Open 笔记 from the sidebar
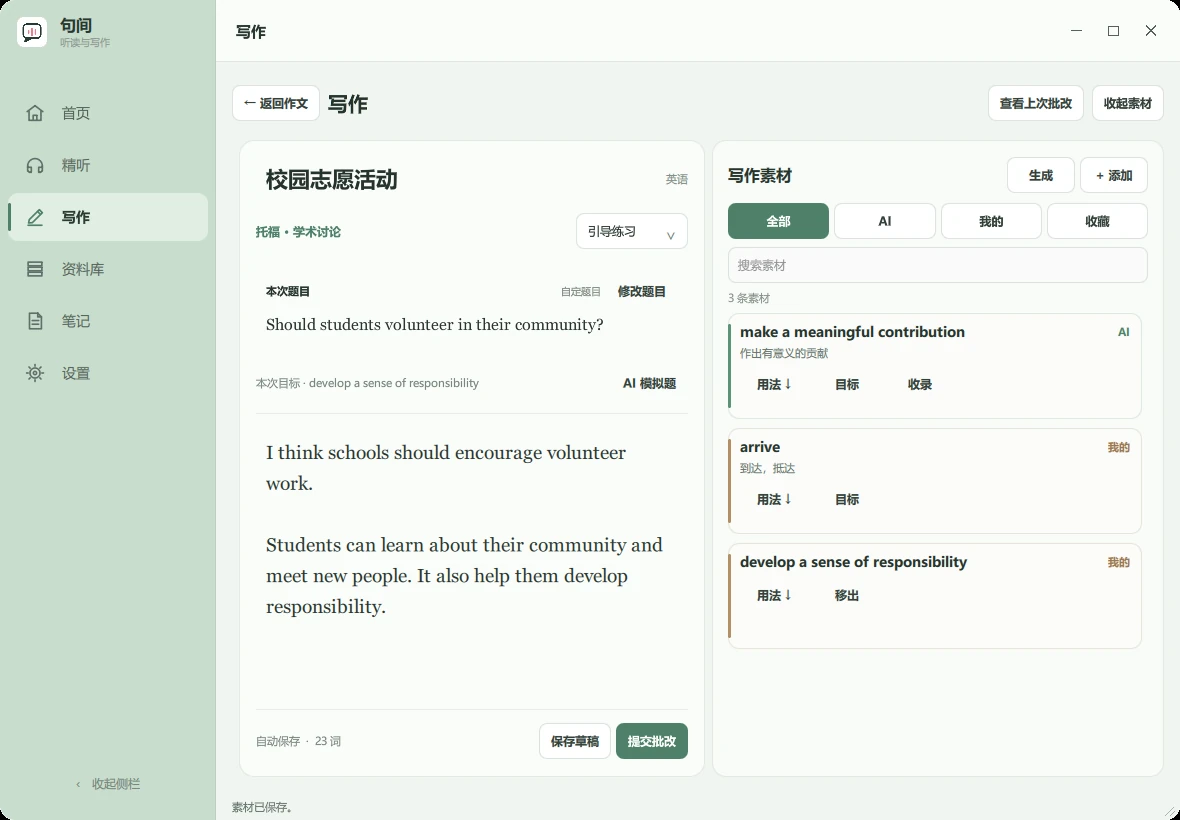Image resolution: width=1180 pixels, height=820 pixels. [108, 321]
